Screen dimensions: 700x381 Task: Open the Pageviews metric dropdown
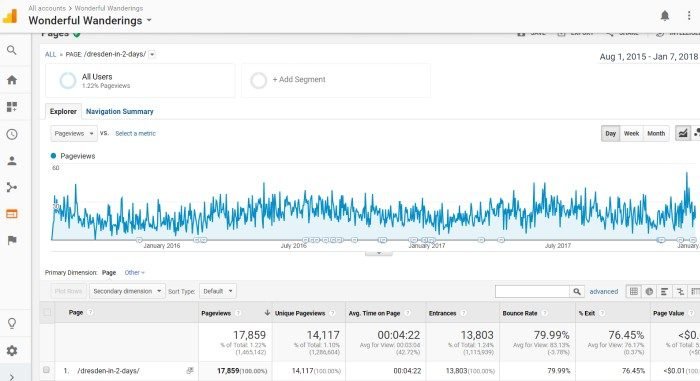click(74, 133)
